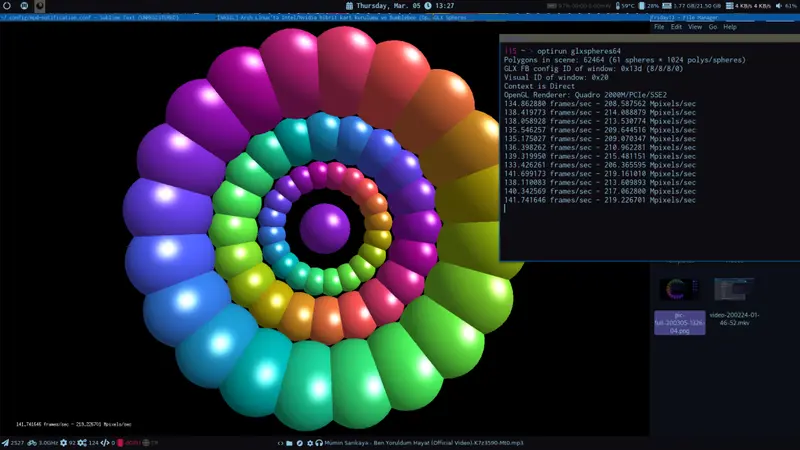Select the highlighted third workspace icon

point(39,6)
